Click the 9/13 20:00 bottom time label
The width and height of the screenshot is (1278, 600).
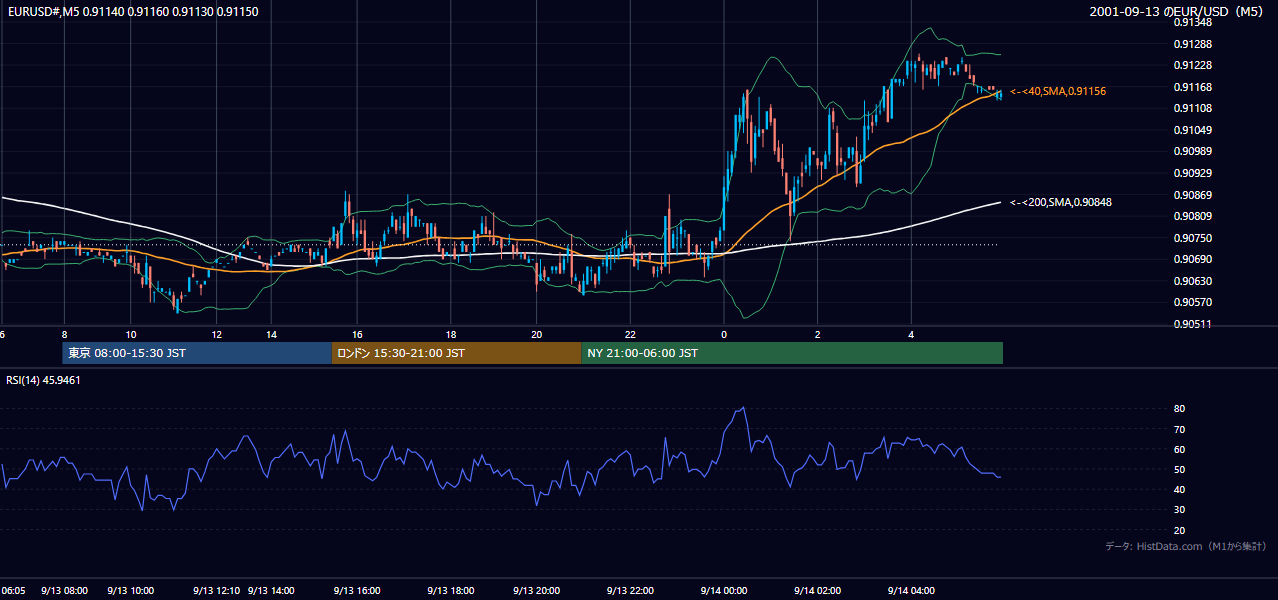(536, 591)
